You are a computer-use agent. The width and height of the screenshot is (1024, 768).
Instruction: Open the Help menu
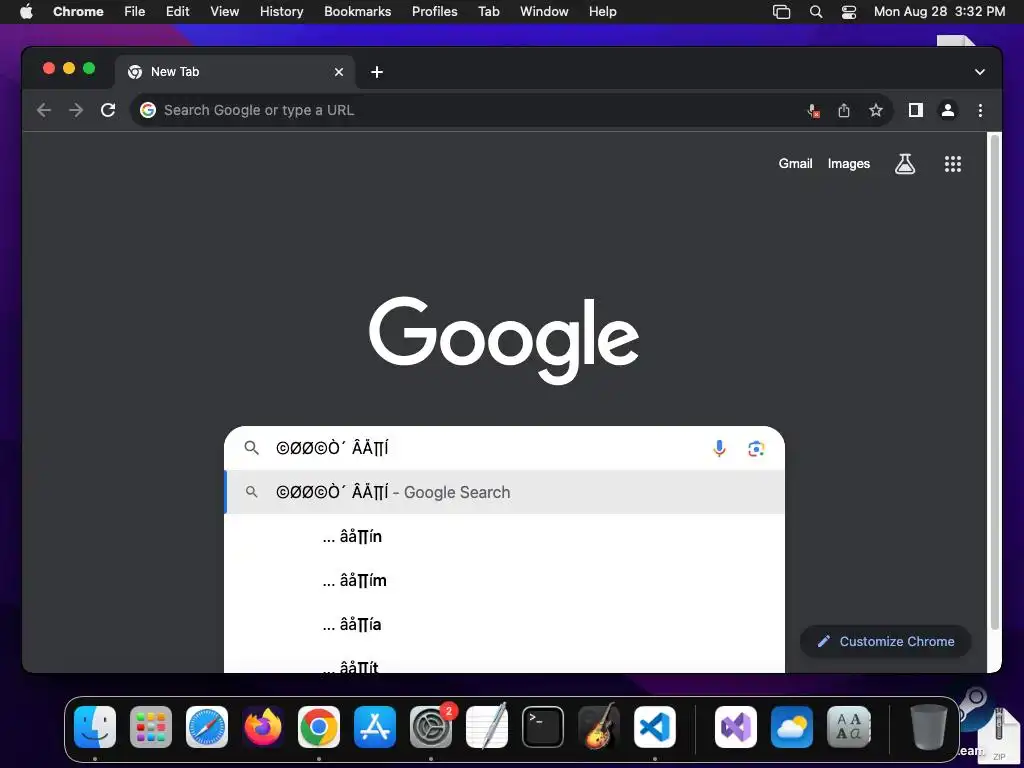tap(602, 12)
